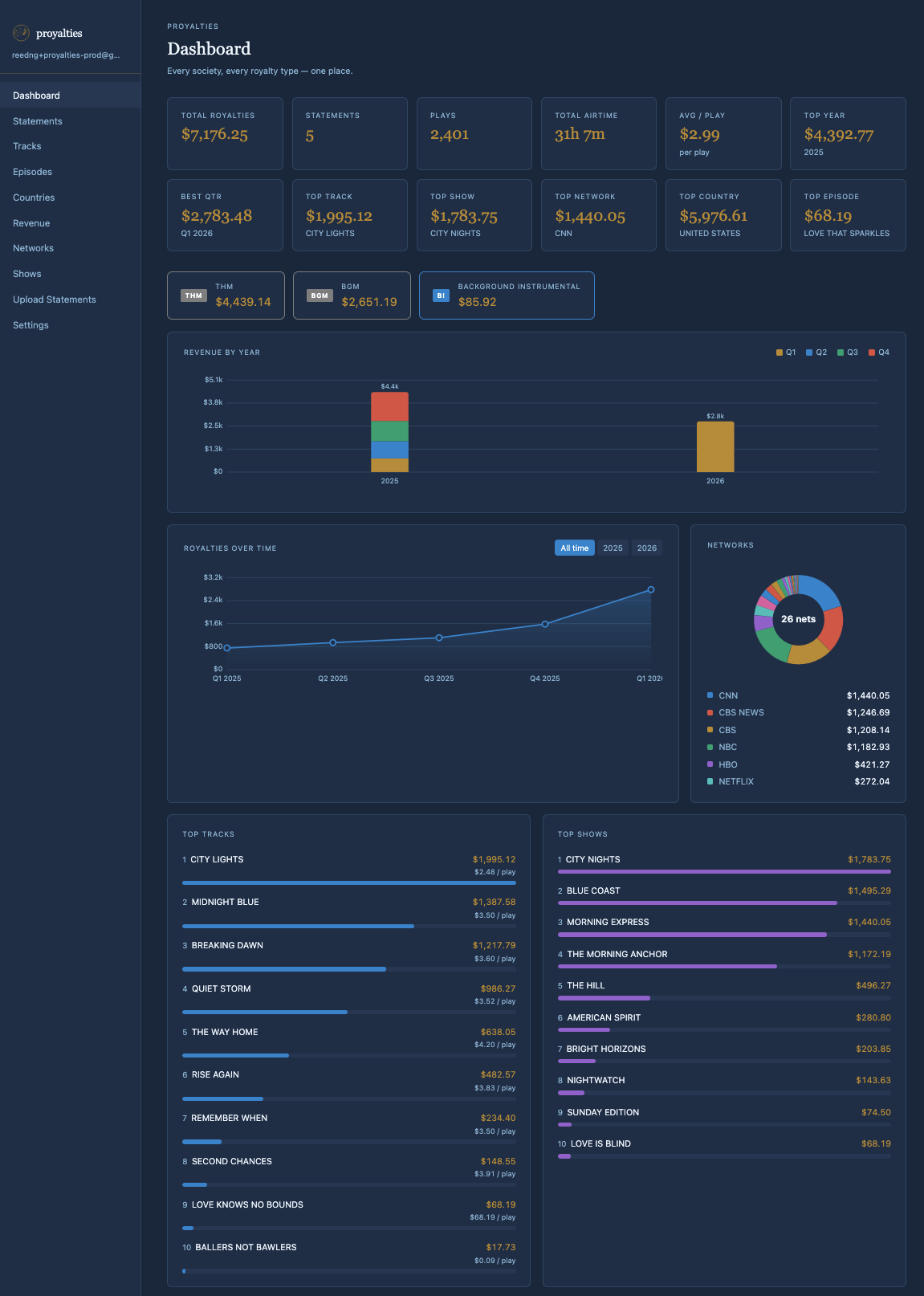This screenshot has height=1296, width=924.
Task: Toggle Q4 legend in revenue chart
Action: (879, 353)
